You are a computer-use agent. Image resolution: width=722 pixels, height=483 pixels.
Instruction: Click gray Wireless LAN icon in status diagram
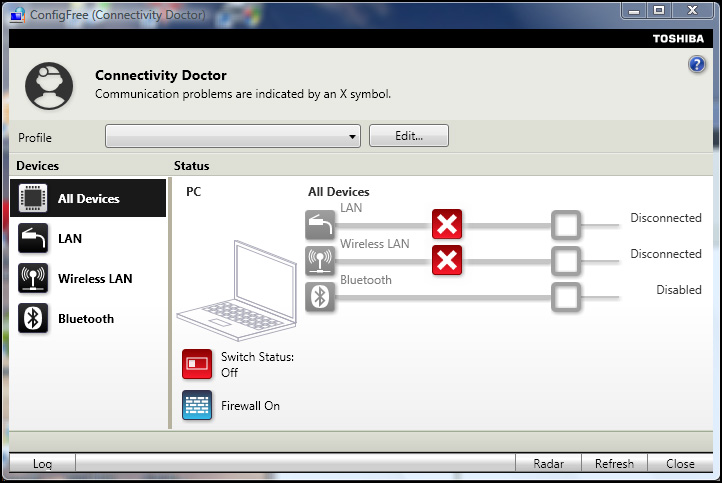coord(320,261)
